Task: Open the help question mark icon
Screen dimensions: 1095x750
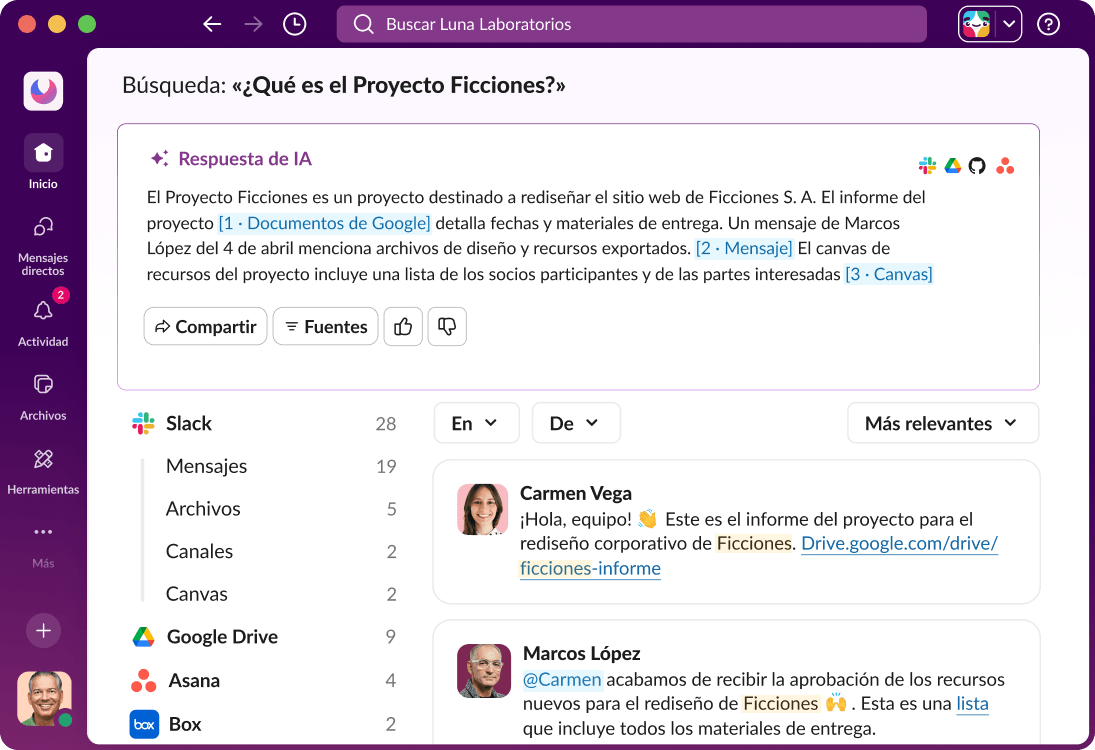Action: 1048,23
